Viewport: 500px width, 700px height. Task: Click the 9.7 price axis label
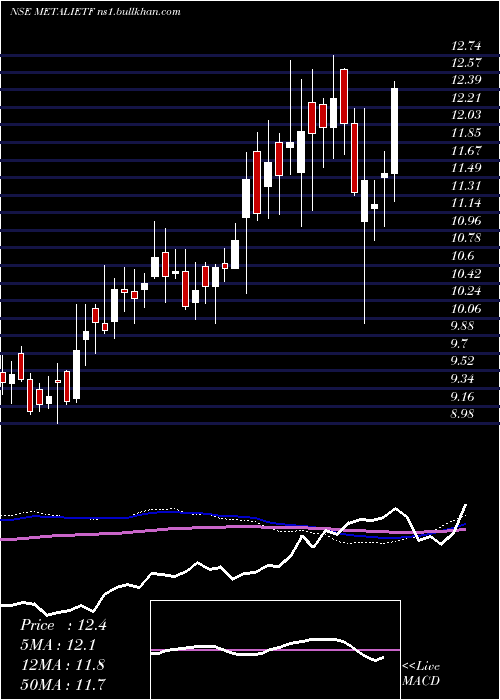pyautogui.click(x=459, y=344)
